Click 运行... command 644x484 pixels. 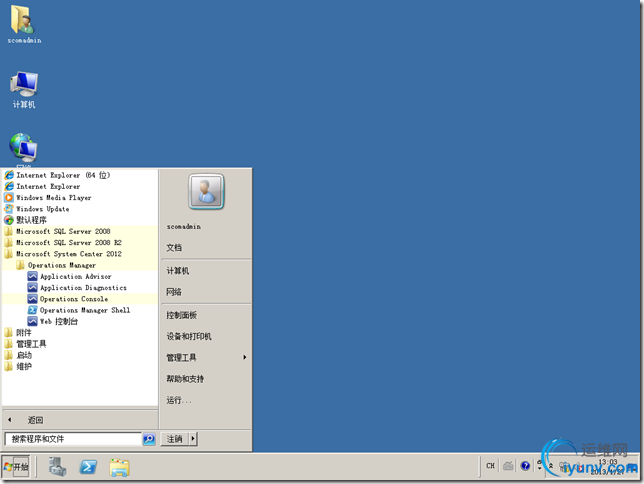tap(179, 400)
